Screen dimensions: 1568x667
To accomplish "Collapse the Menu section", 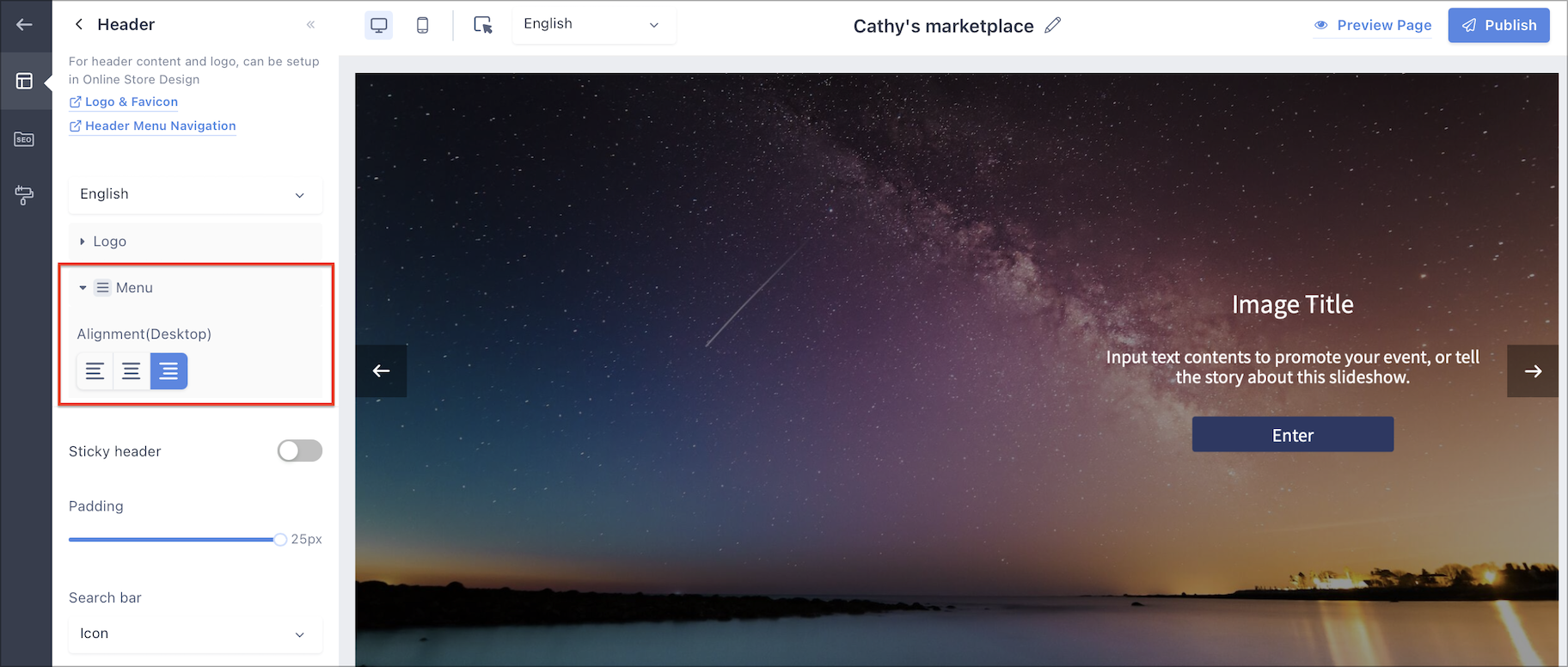I will pyautogui.click(x=195, y=288).
